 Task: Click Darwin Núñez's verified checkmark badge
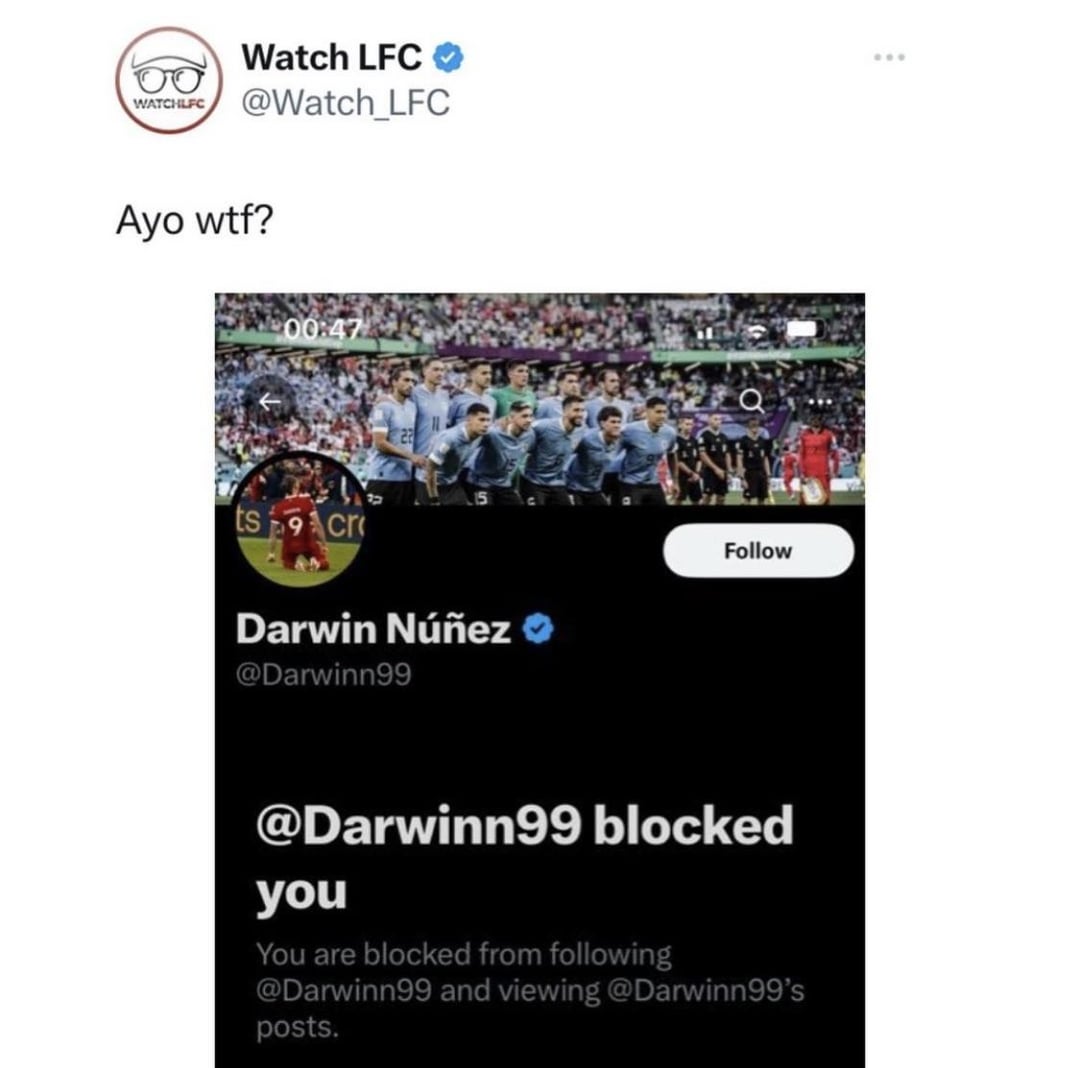(x=538, y=629)
